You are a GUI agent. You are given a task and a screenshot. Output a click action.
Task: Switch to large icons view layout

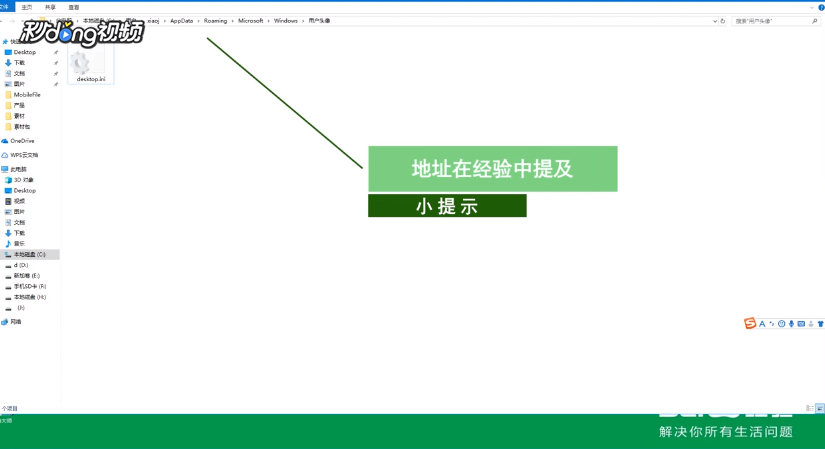click(820, 408)
